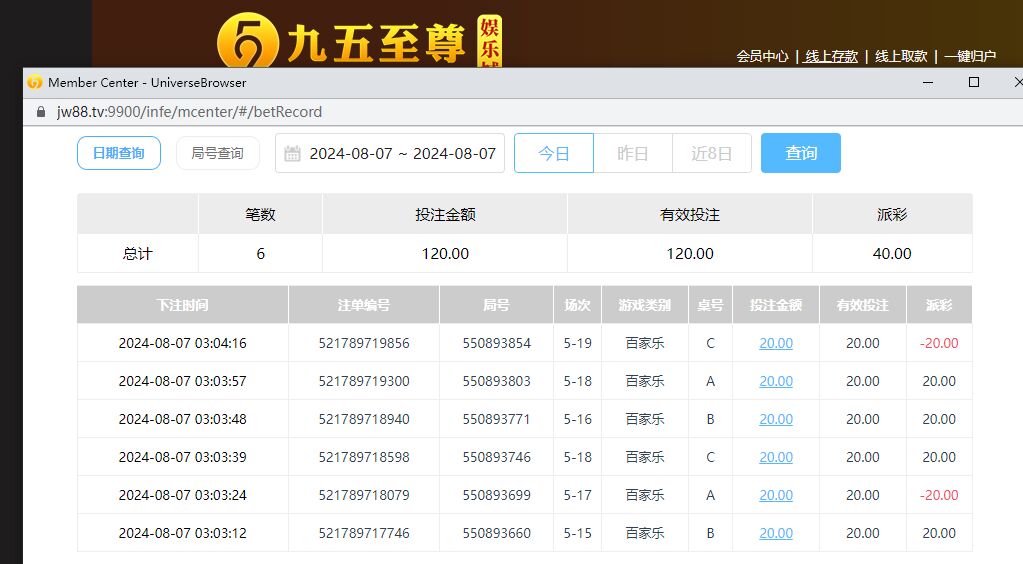Open the 线上取款 link
This screenshot has width=1023, height=564.
901,56
